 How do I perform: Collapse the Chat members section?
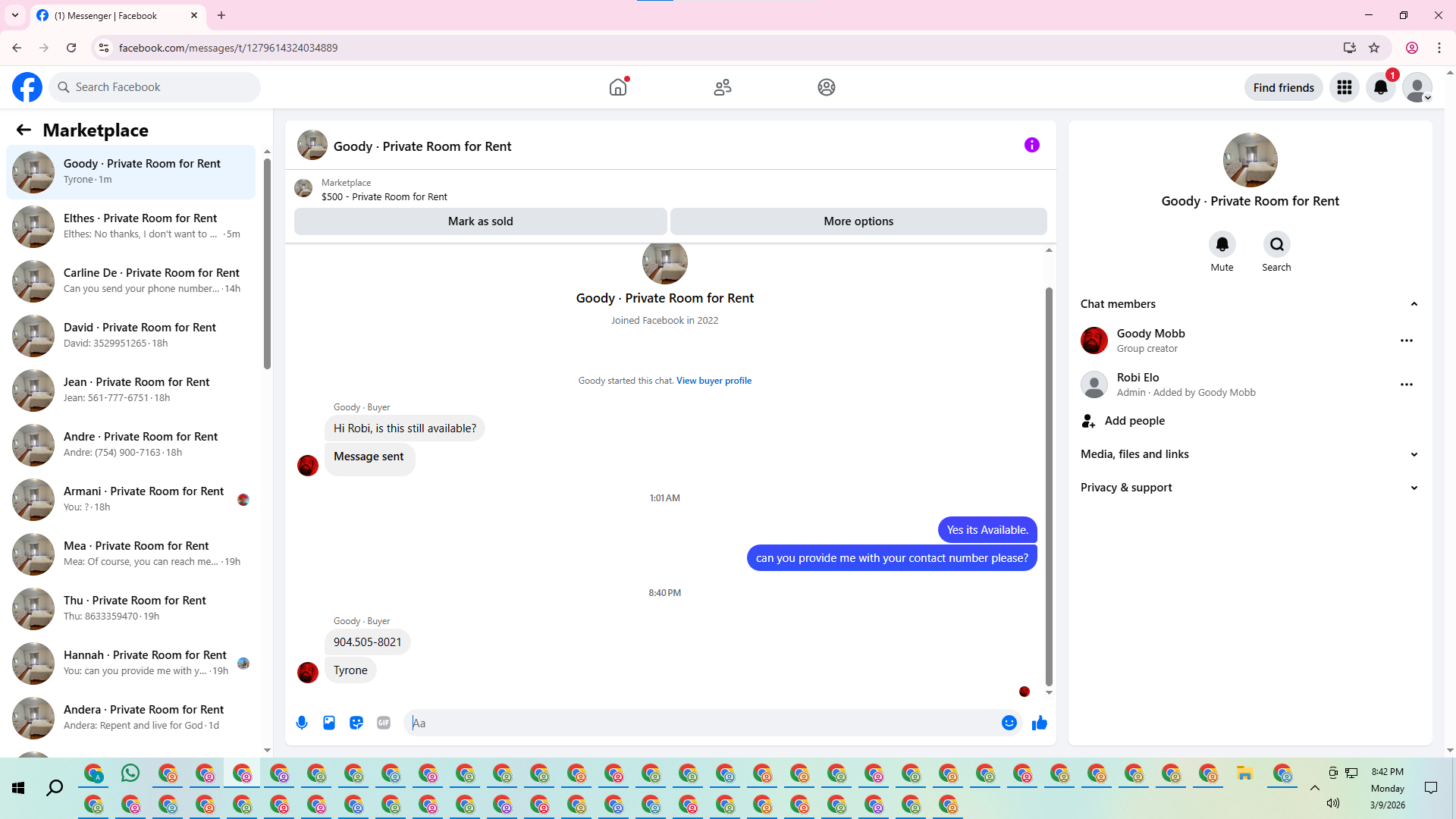[x=1414, y=304]
